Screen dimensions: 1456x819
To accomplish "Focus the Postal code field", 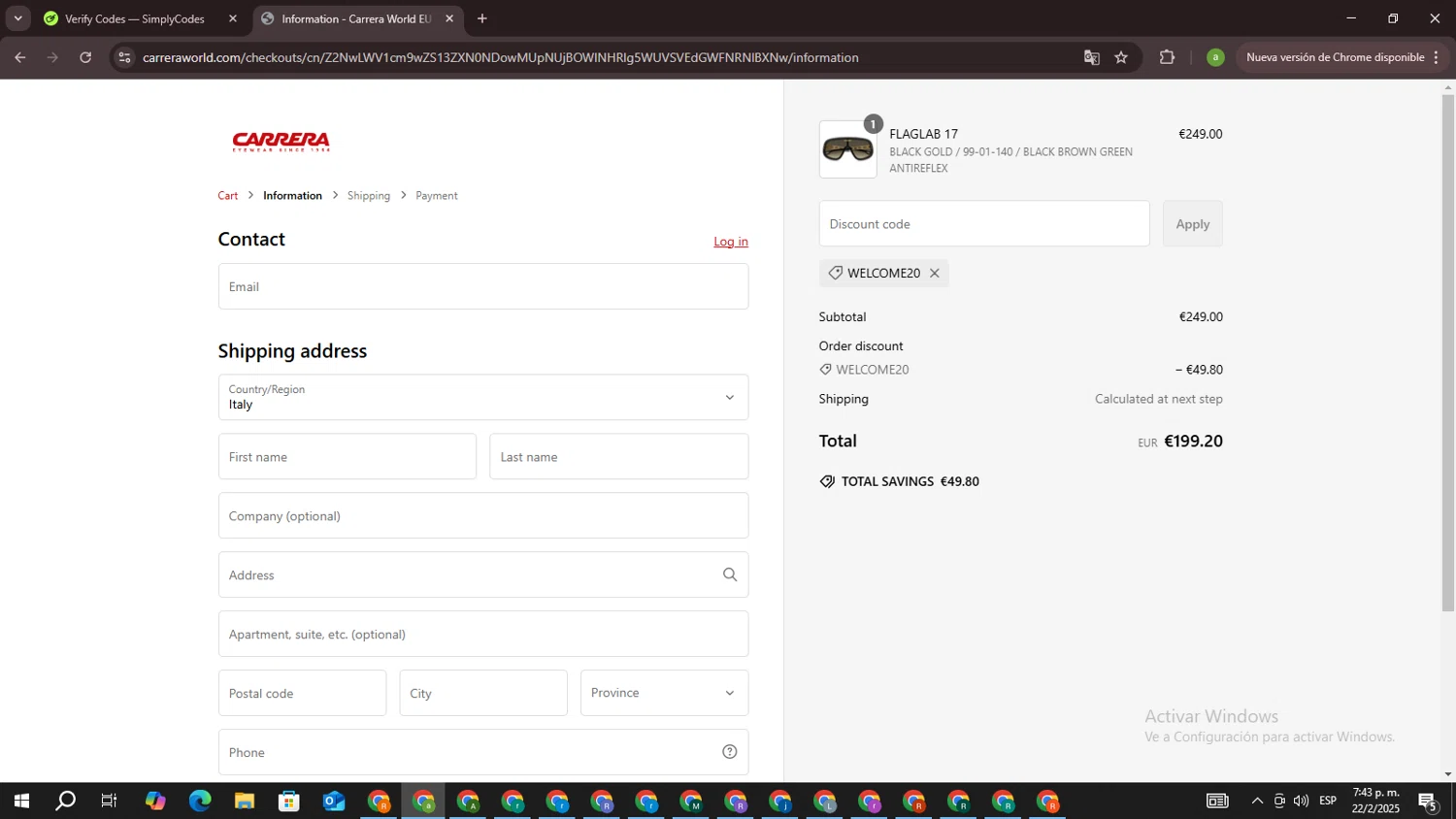I will coord(302,693).
